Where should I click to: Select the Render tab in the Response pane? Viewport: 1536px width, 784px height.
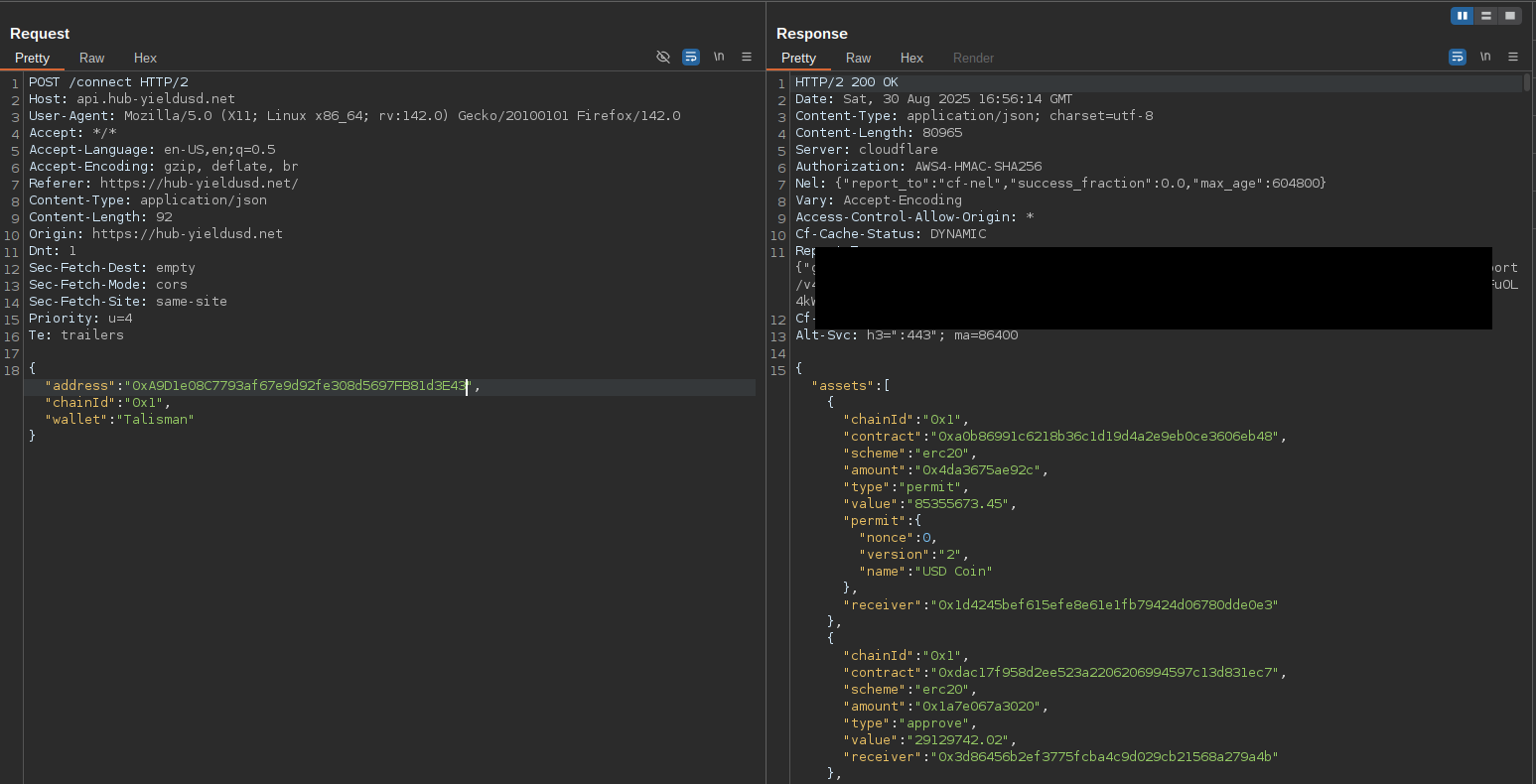[973, 58]
